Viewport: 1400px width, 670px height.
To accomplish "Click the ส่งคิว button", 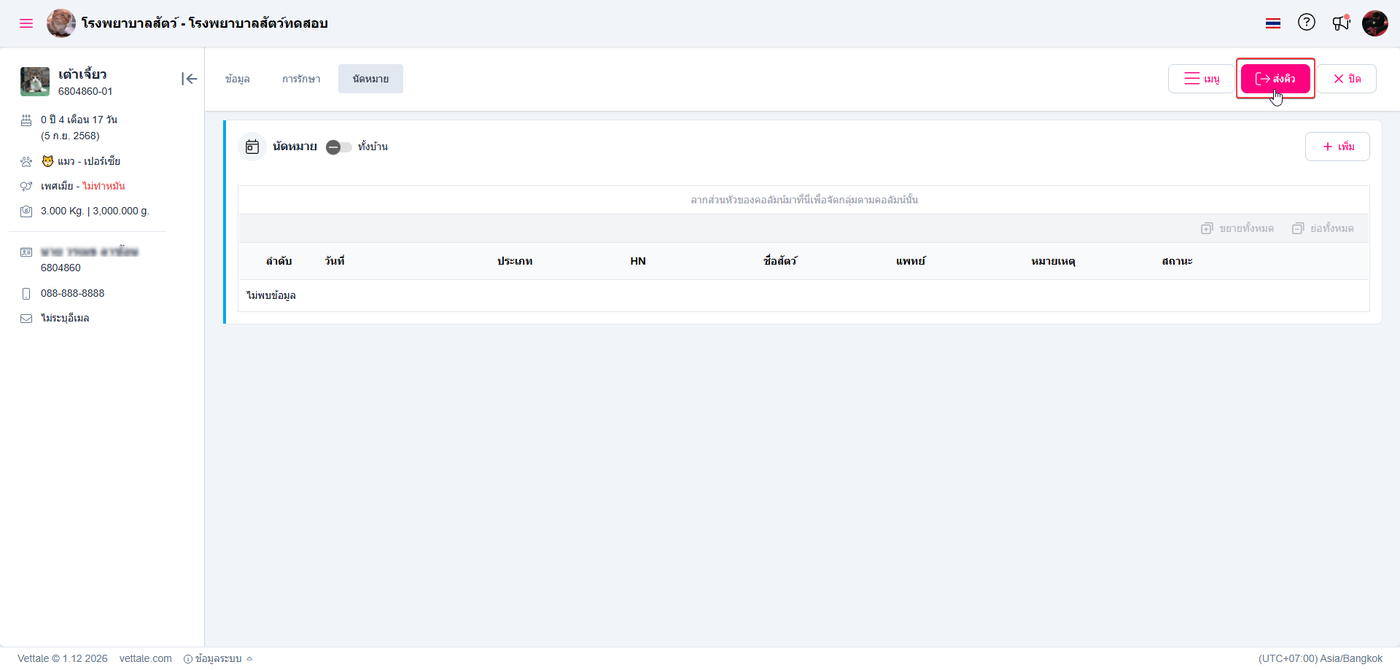I will (1275, 79).
